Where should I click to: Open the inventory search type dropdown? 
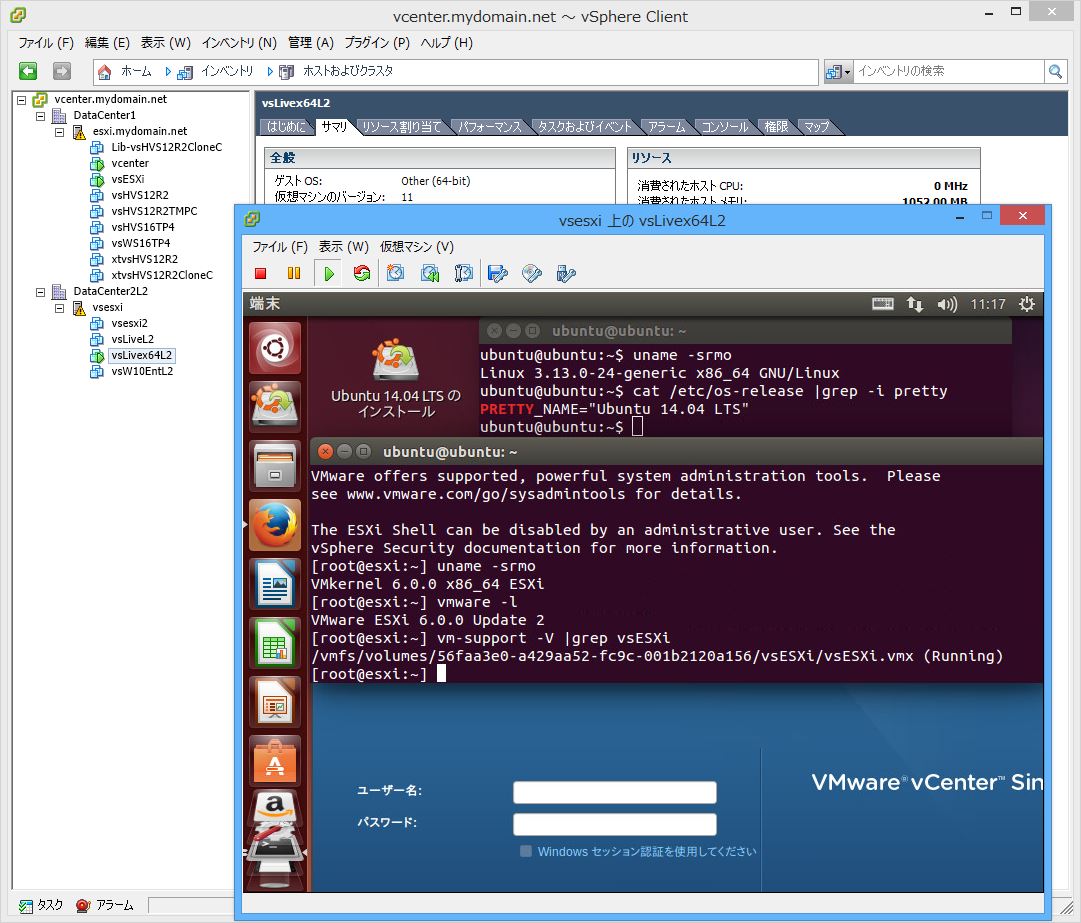click(x=838, y=71)
